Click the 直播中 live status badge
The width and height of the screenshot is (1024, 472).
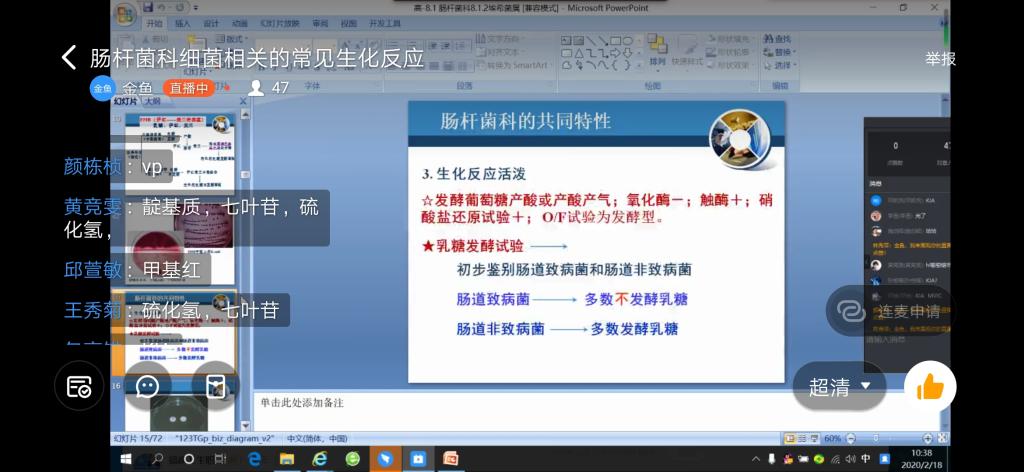(x=189, y=88)
